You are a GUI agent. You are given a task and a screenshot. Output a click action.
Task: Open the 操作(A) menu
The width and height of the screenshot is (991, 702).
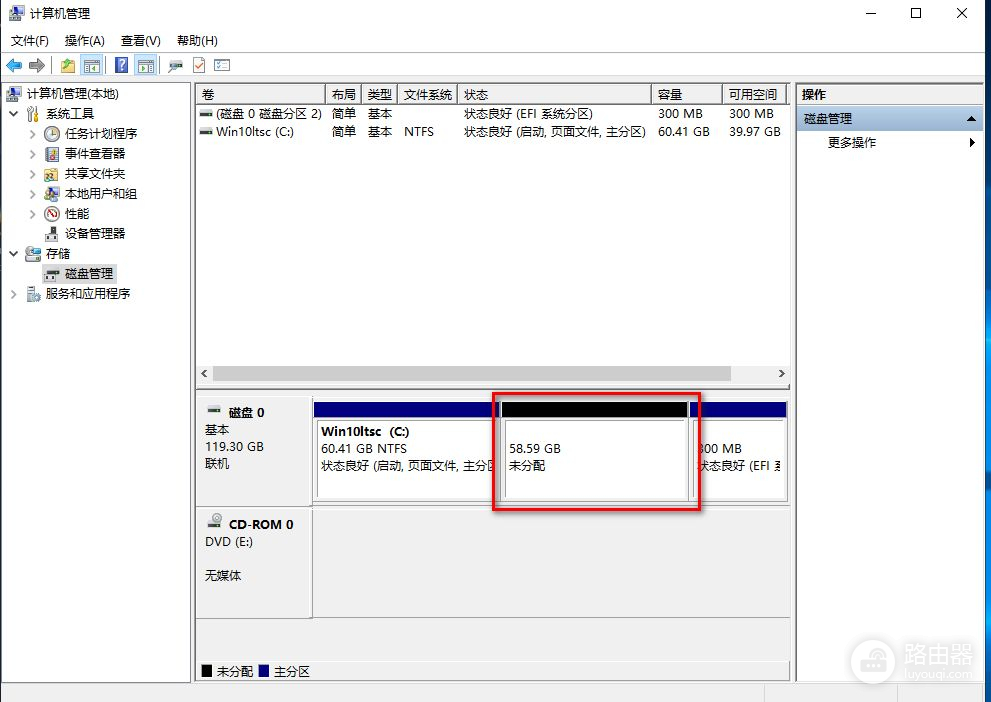coord(85,41)
